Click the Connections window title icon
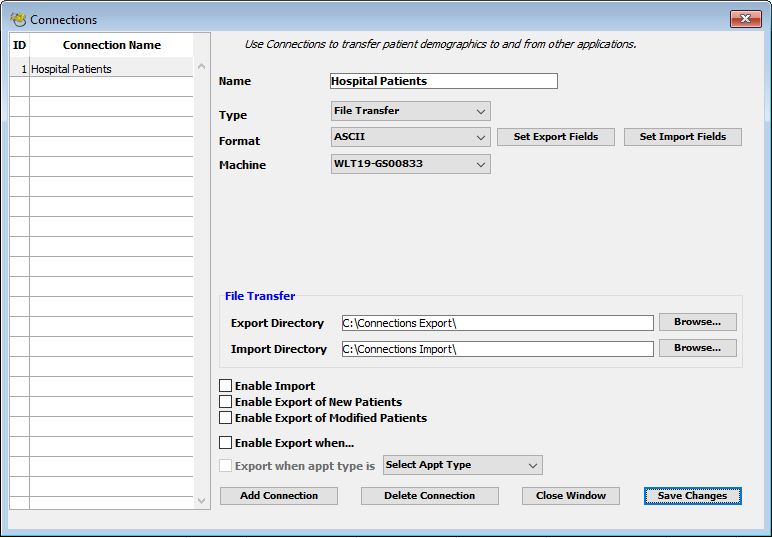 coord(17,19)
